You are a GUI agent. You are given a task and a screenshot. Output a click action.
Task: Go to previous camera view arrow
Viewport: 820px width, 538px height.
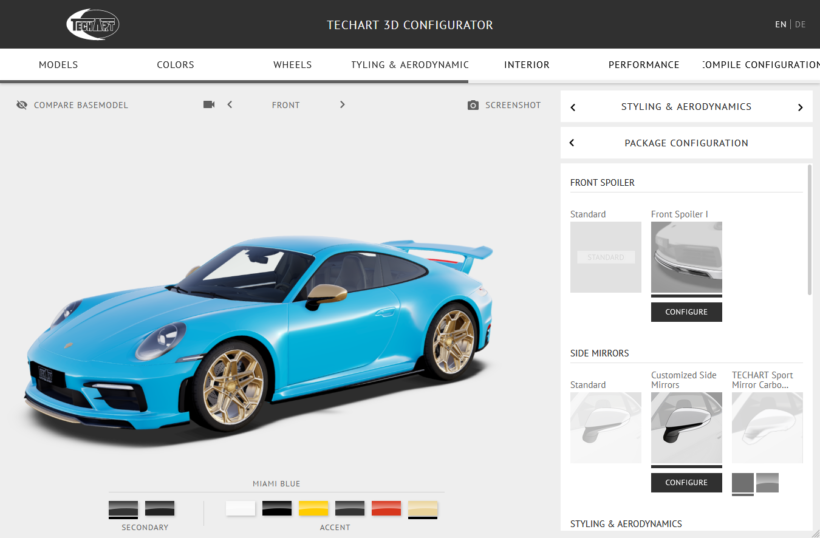pyautogui.click(x=230, y=105)
